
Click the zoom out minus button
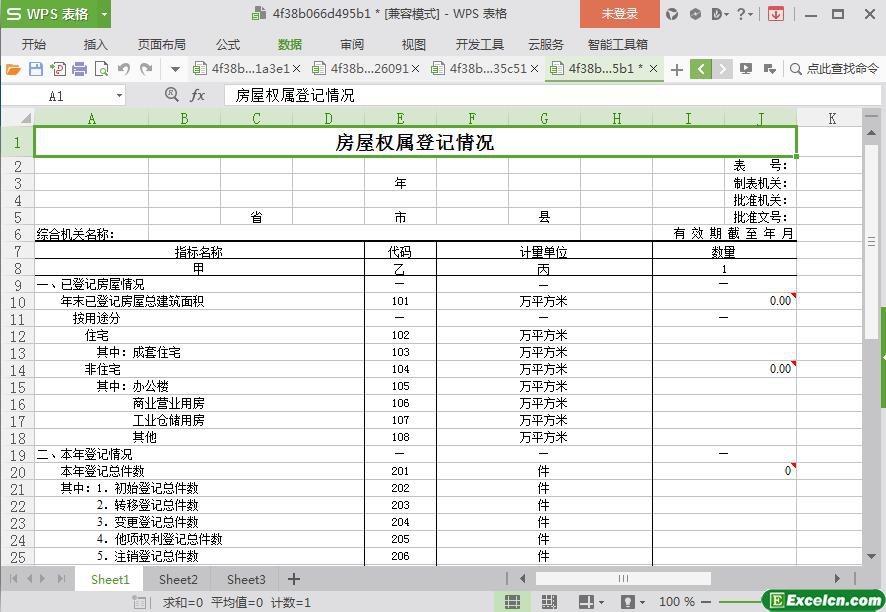[705, 602]
